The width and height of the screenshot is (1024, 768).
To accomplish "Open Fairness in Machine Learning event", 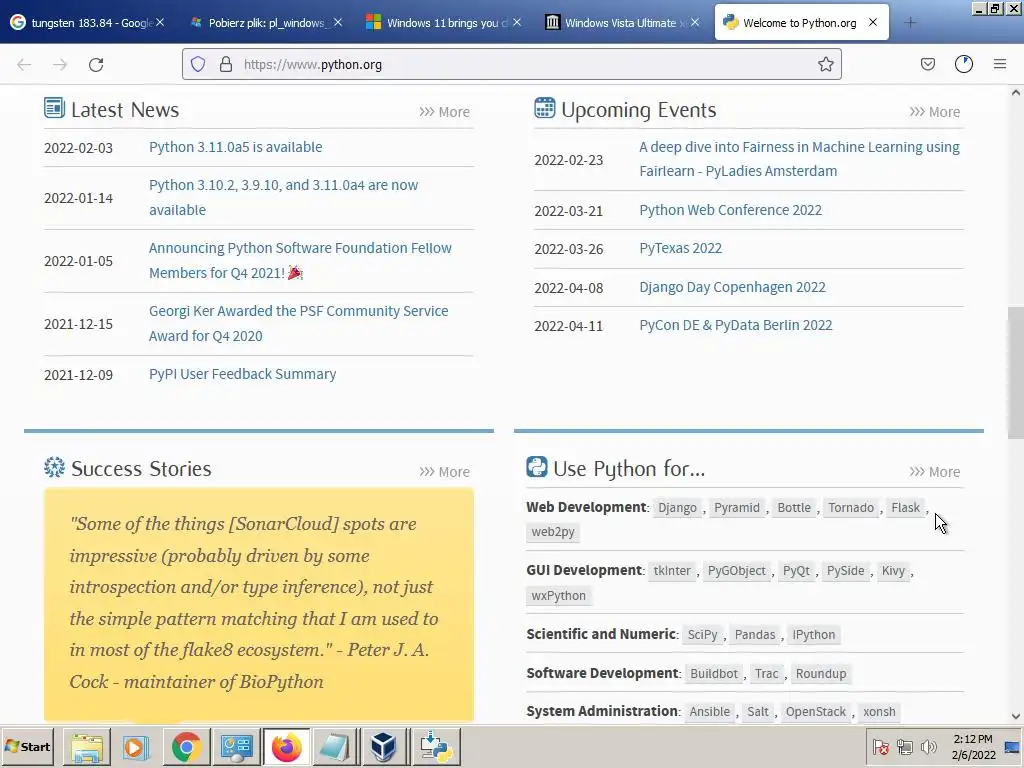I will pyautogui.click(x=799, y=159).
